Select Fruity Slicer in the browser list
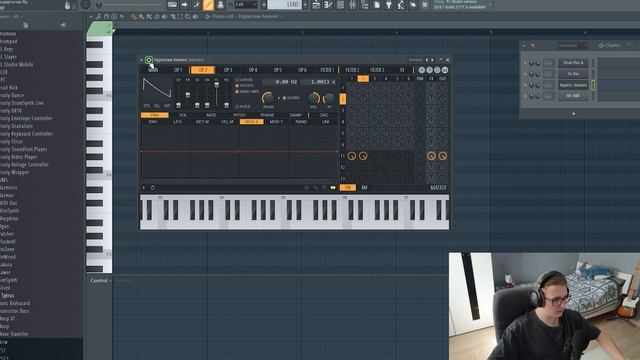The image size is (640, 360). click(x=11, y=141)
